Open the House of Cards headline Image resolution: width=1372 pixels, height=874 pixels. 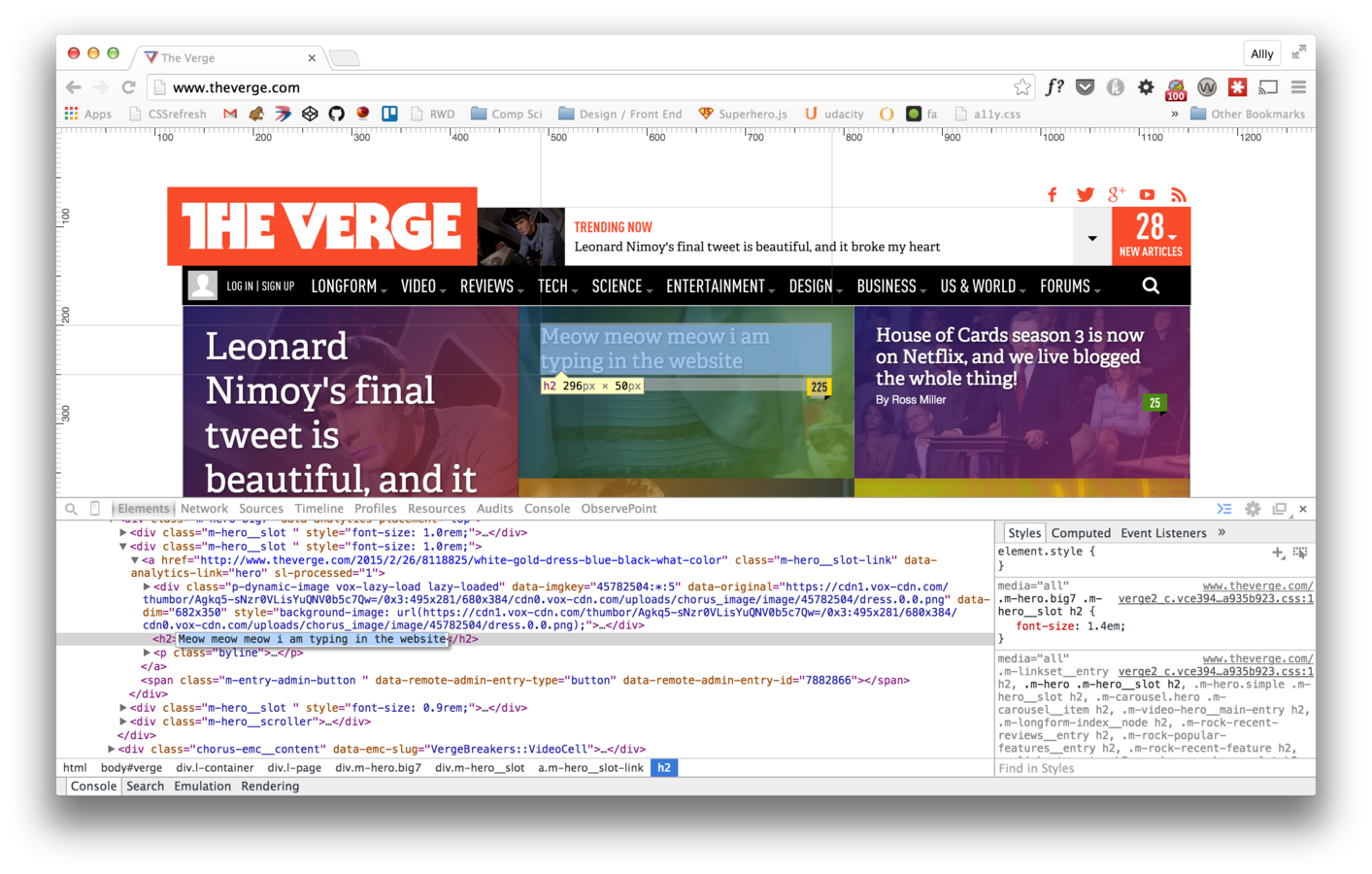(x=1010, y=356)
